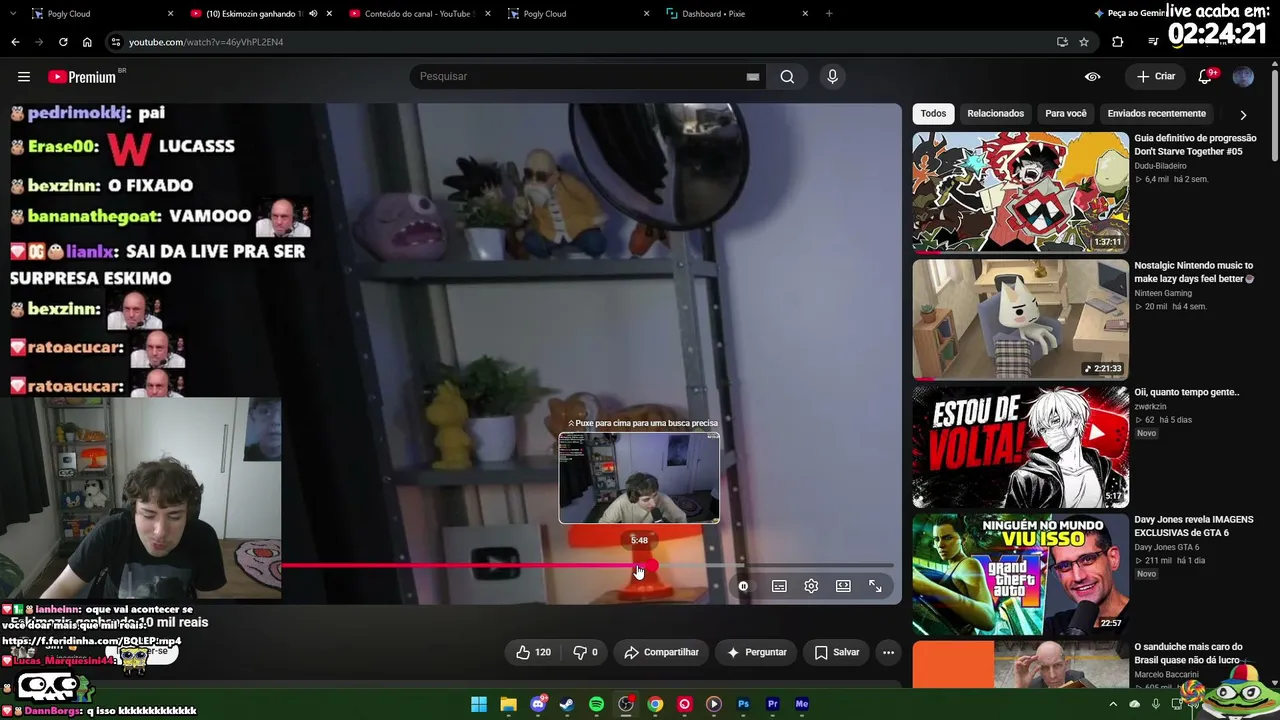Click the video progress scrubber handle
The image size is (1280, 720).
click(651, 567)
